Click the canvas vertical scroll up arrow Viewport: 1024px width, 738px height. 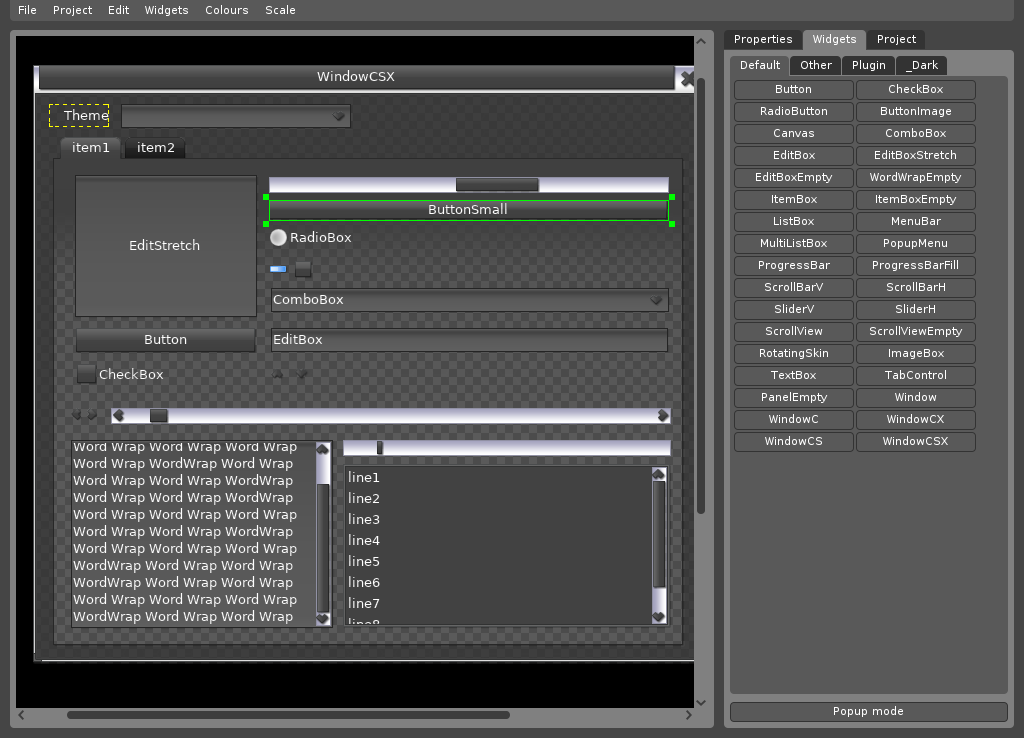tap(701, 41)
